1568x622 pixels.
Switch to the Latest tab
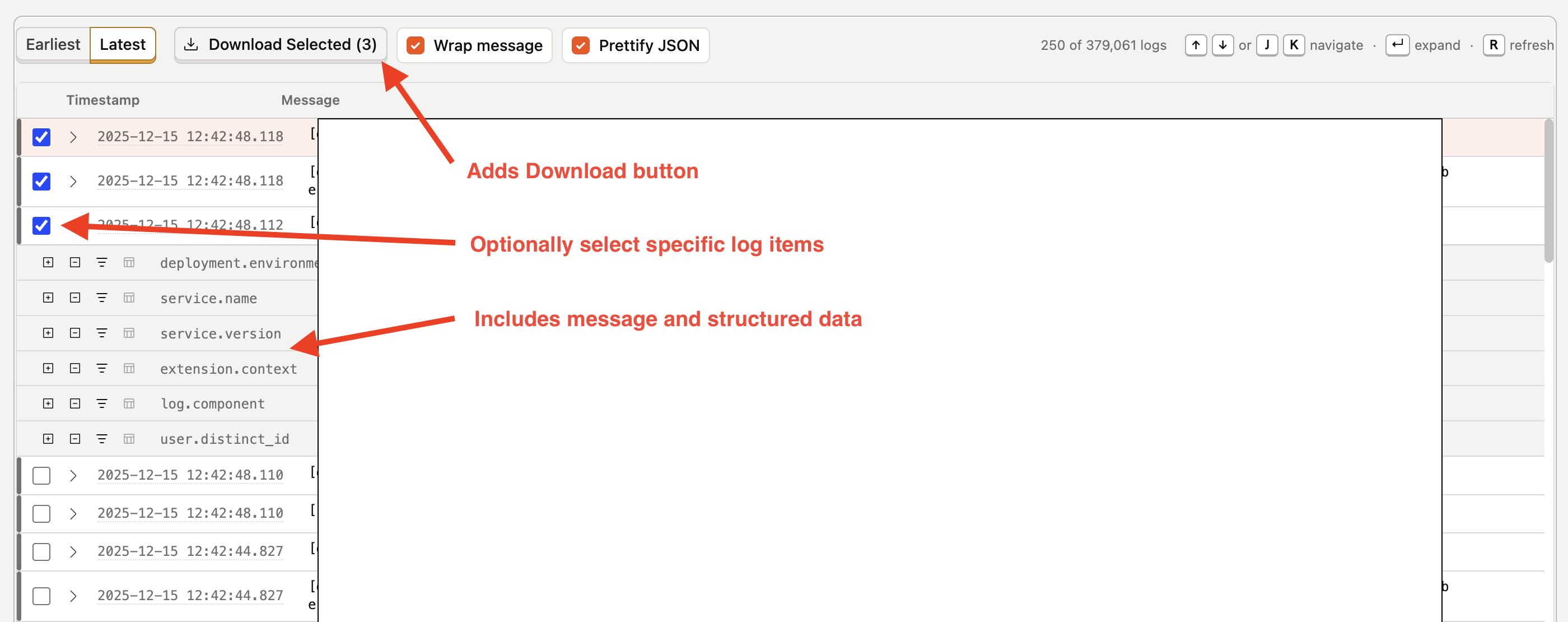pos(122,45)
